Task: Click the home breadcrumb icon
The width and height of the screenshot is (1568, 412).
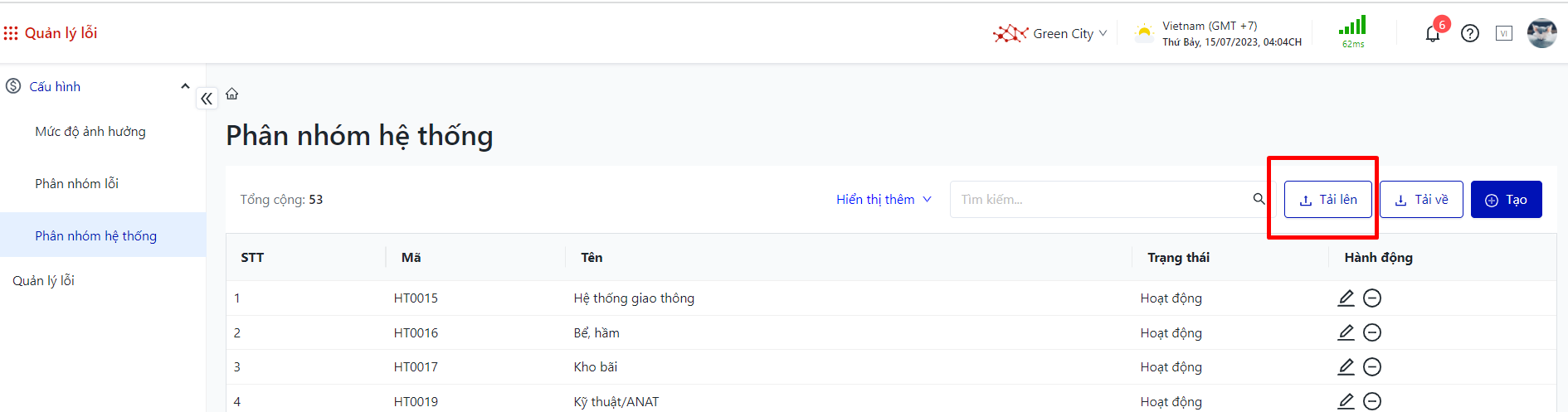Action: tap(232, 94)
